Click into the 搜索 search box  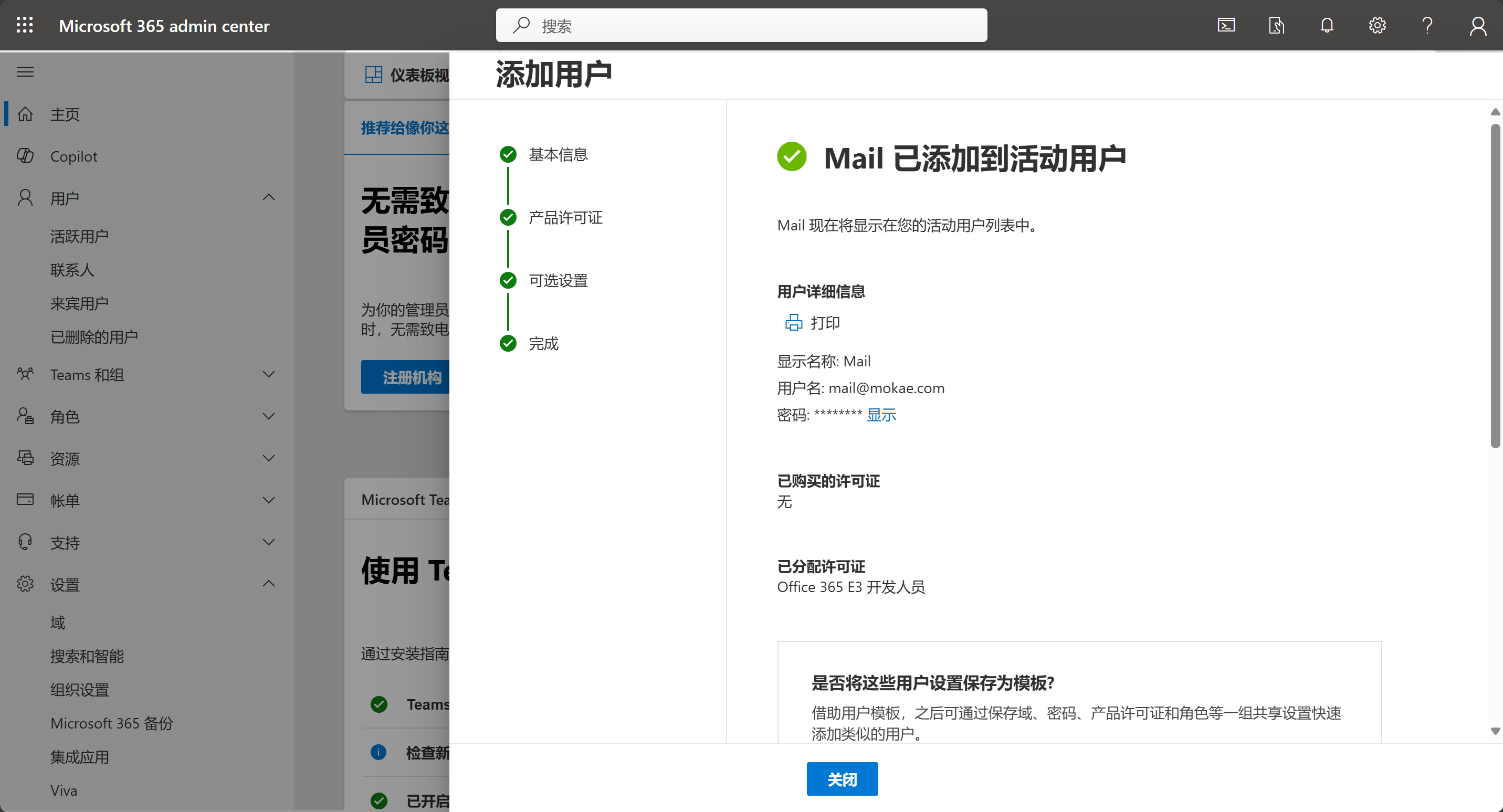pyautogui.click(x=741, y=25)
